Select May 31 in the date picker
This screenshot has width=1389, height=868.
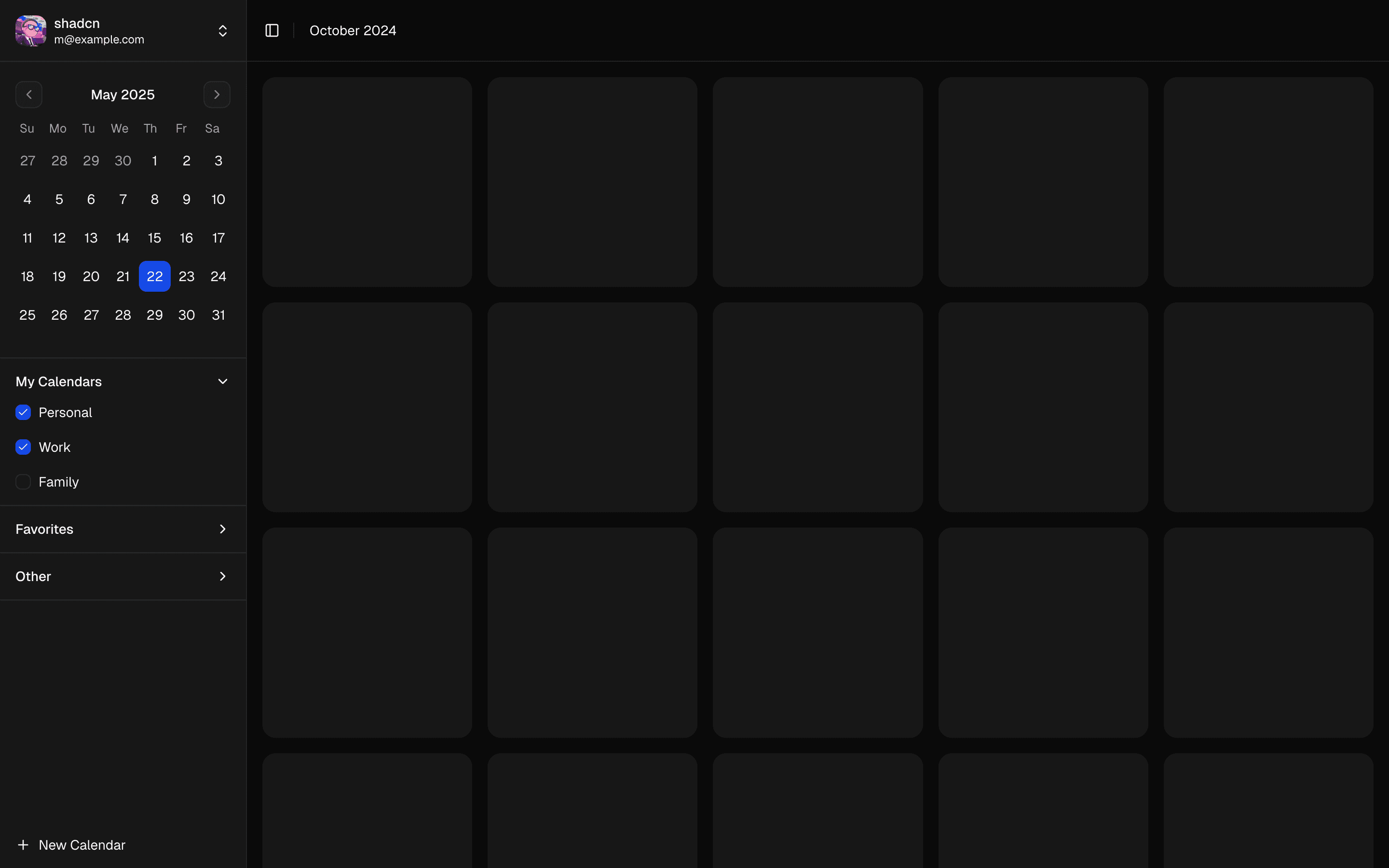pos(218,315)
